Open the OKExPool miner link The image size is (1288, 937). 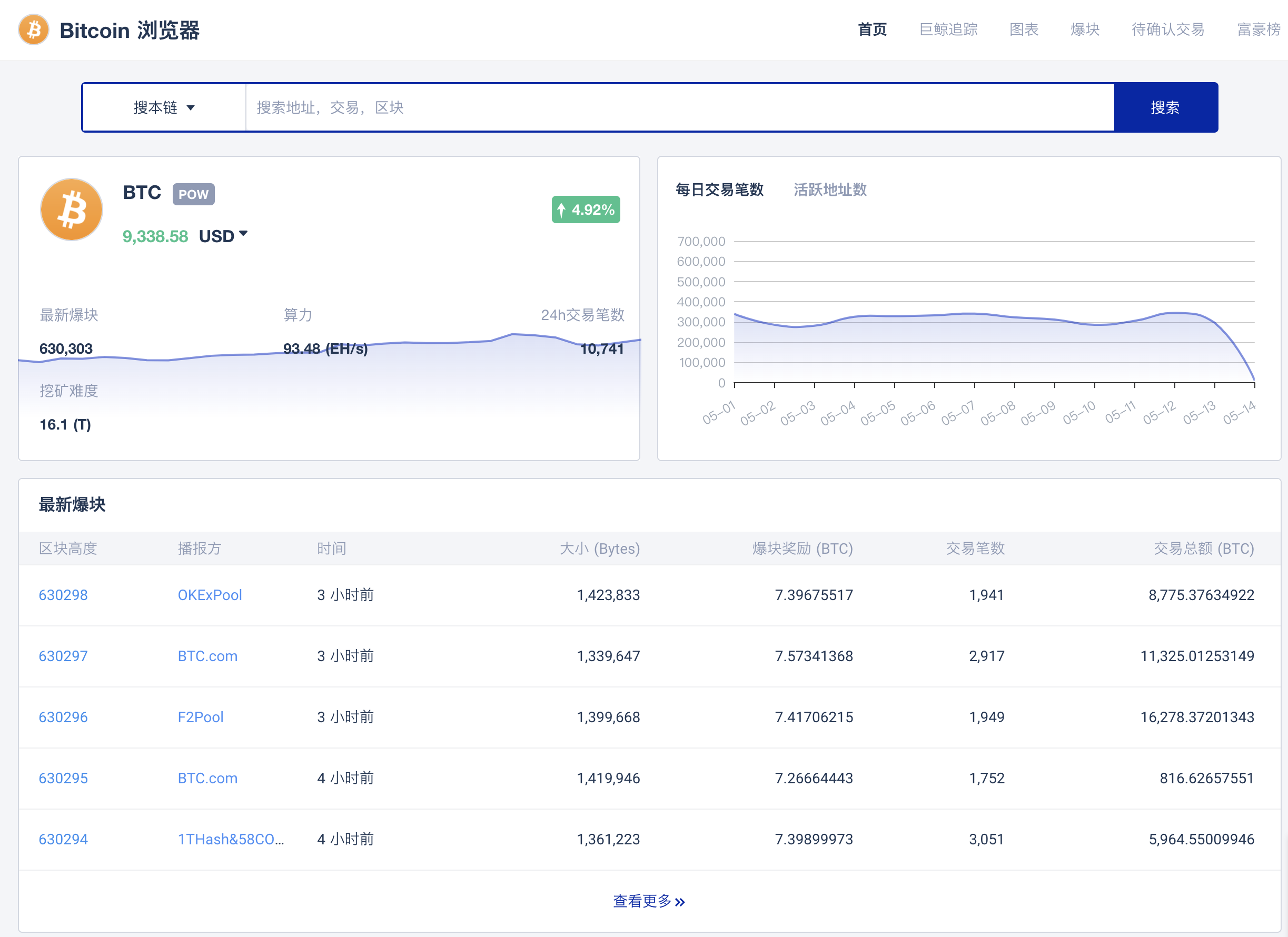pyautogui.click(x=210, y=594)
